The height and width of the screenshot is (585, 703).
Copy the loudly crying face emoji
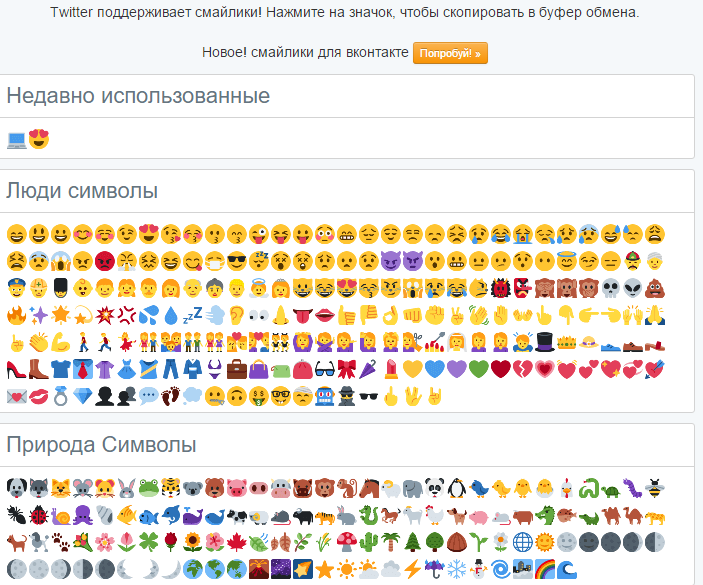pyautogui.click(x=522, y=234)
